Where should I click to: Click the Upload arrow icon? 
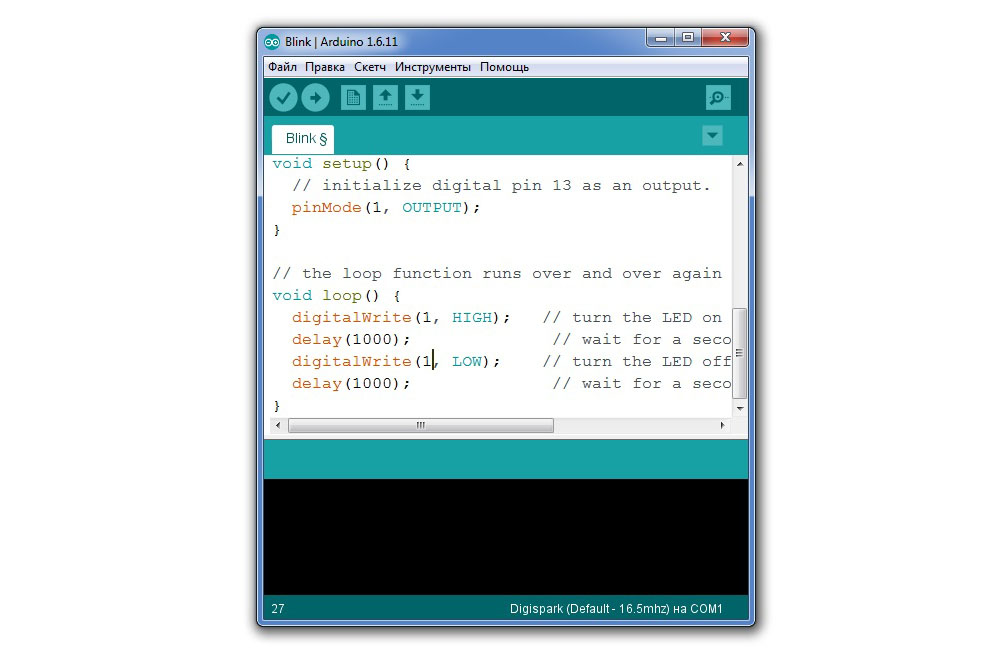tap(315, 97)
